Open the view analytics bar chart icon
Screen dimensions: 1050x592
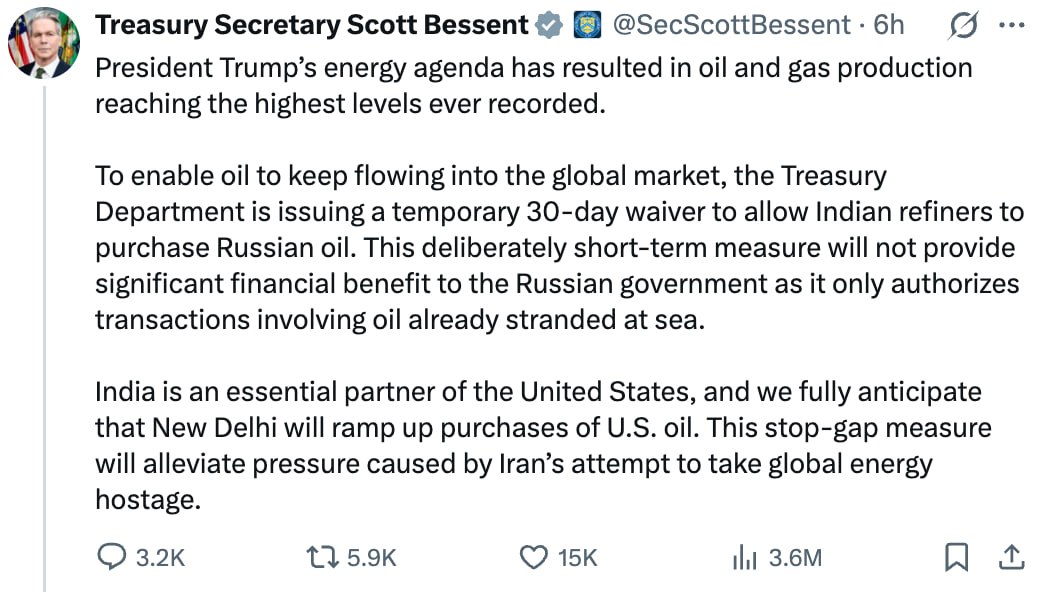pyautogui.click(x=744, y=557)
